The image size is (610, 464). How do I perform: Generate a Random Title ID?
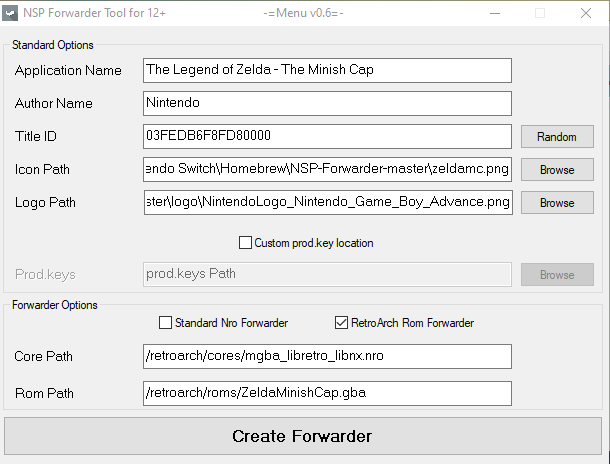[557, 137]
